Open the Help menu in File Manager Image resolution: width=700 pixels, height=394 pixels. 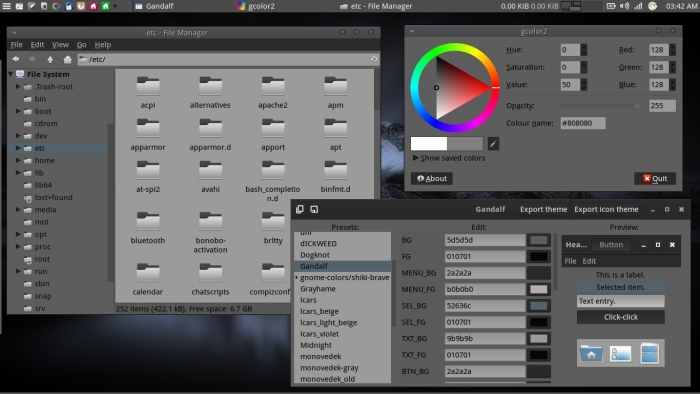pyautogui.click(x=103, y=45)
